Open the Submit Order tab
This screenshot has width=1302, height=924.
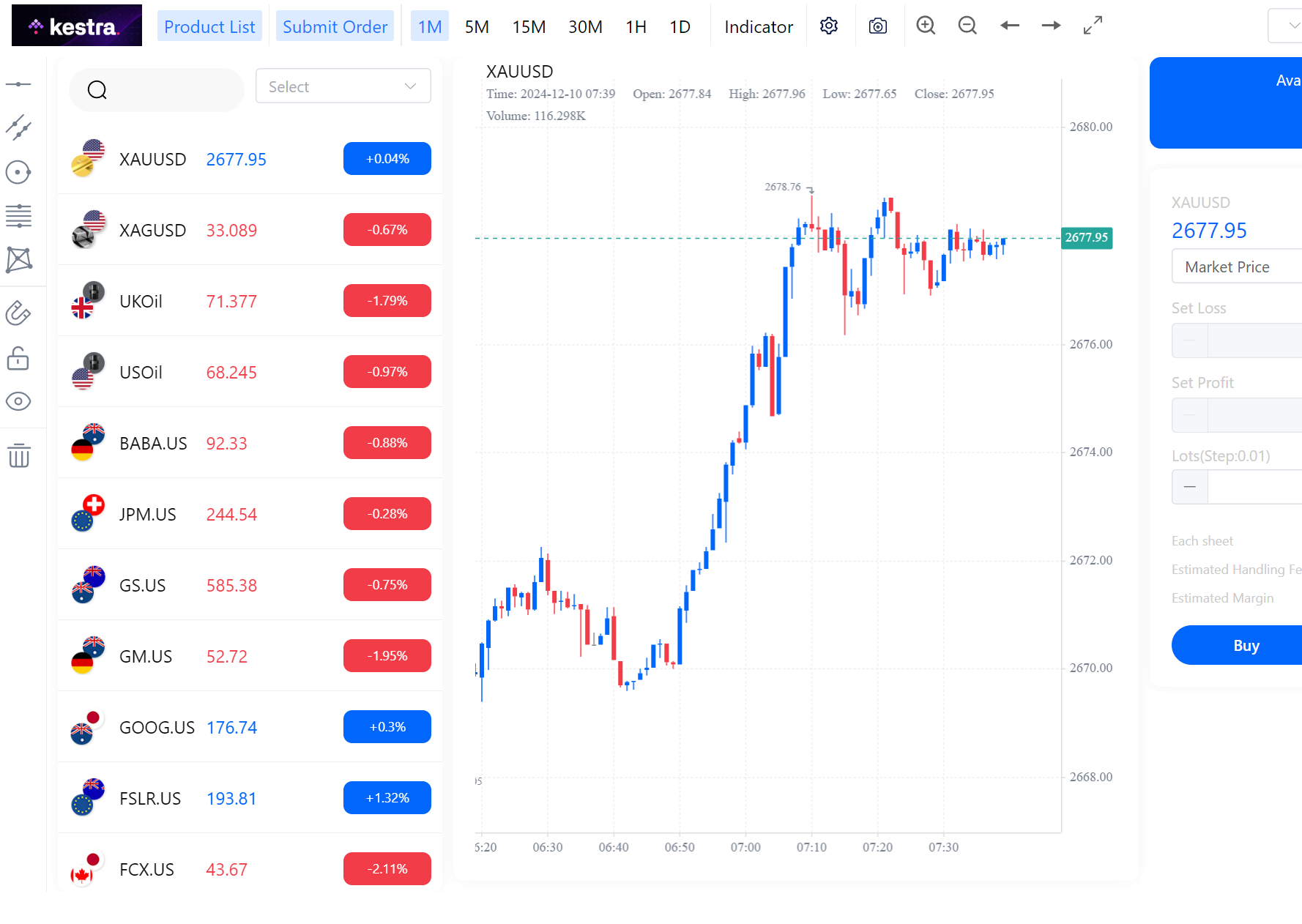coord(335,27)
